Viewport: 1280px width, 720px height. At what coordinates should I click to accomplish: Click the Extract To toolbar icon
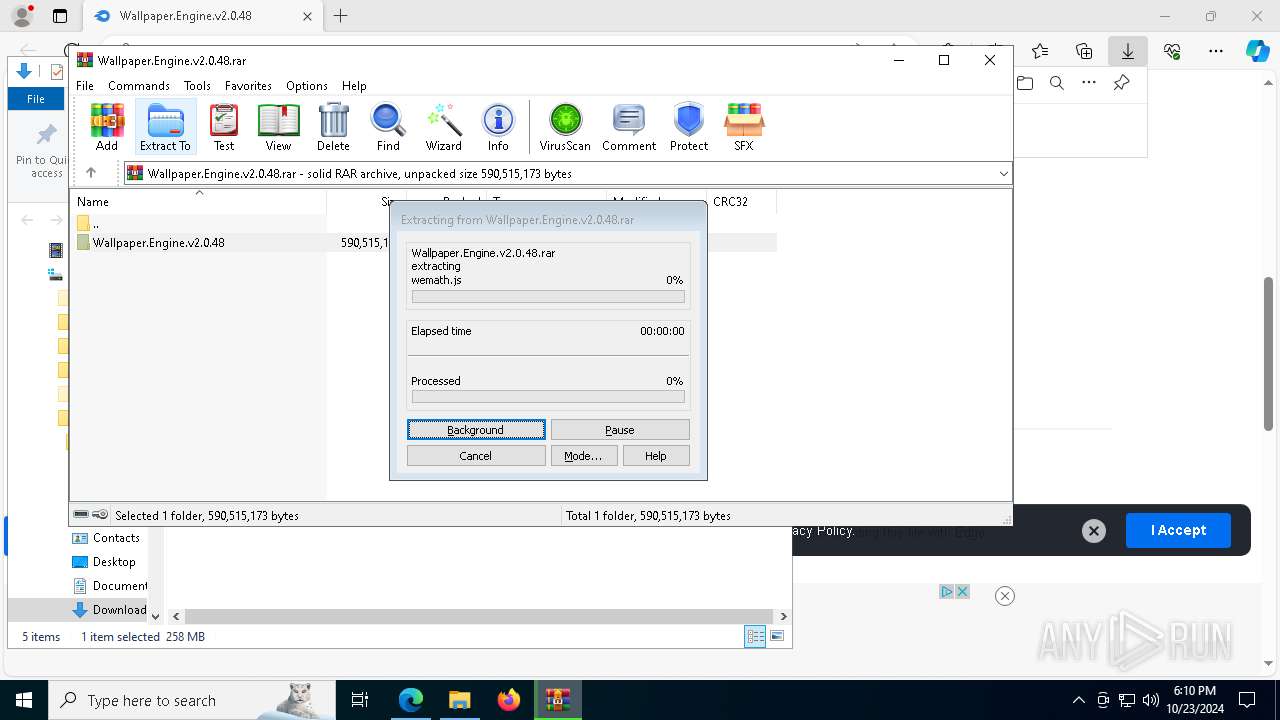(x=165, y=126)
